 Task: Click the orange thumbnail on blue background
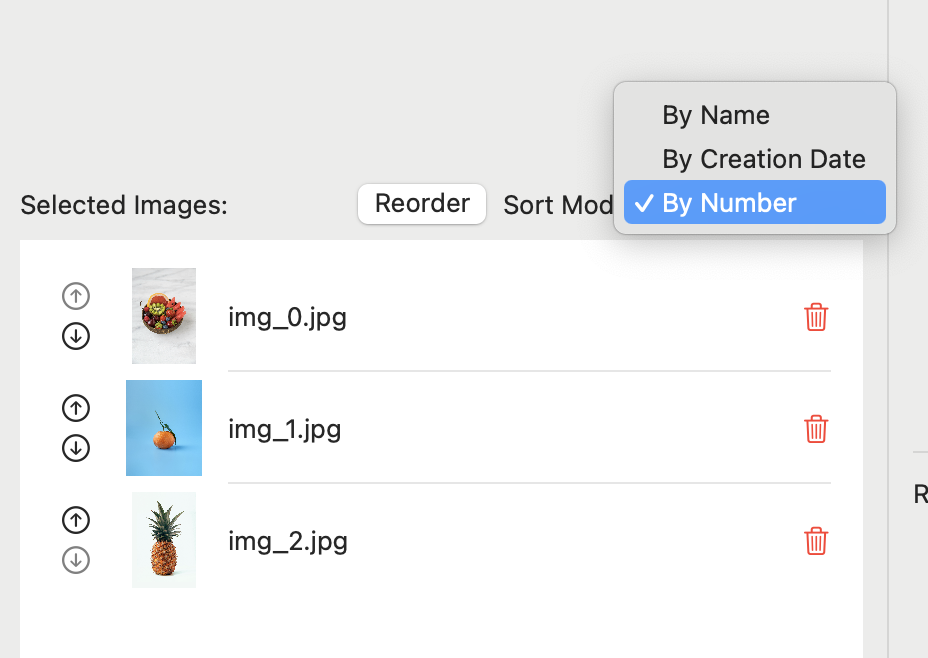coord(164,428)
